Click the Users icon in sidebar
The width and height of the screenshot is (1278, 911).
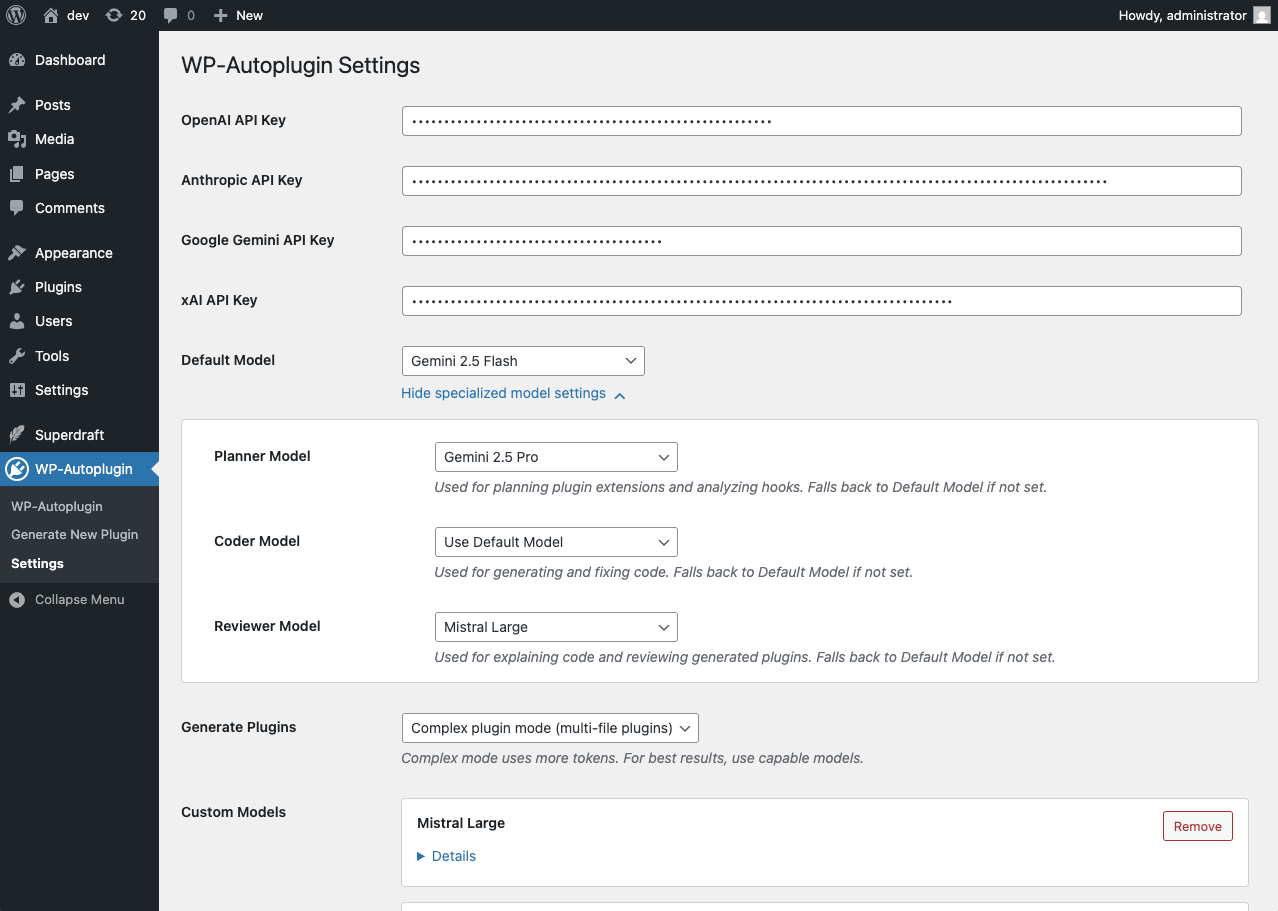(x=20, y=321)
